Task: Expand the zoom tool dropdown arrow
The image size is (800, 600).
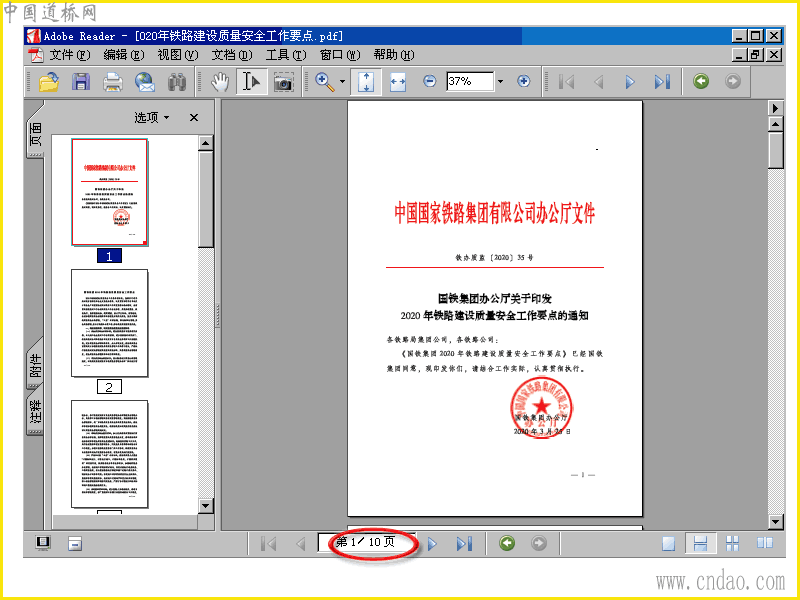Action: pyautogui.click(x=342, y=82)
